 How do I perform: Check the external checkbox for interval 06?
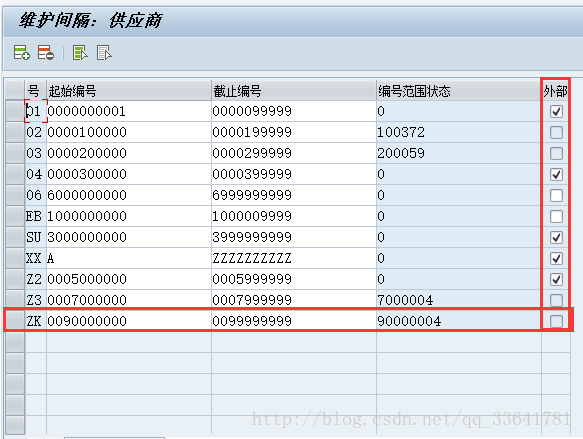tap(556, 195)
